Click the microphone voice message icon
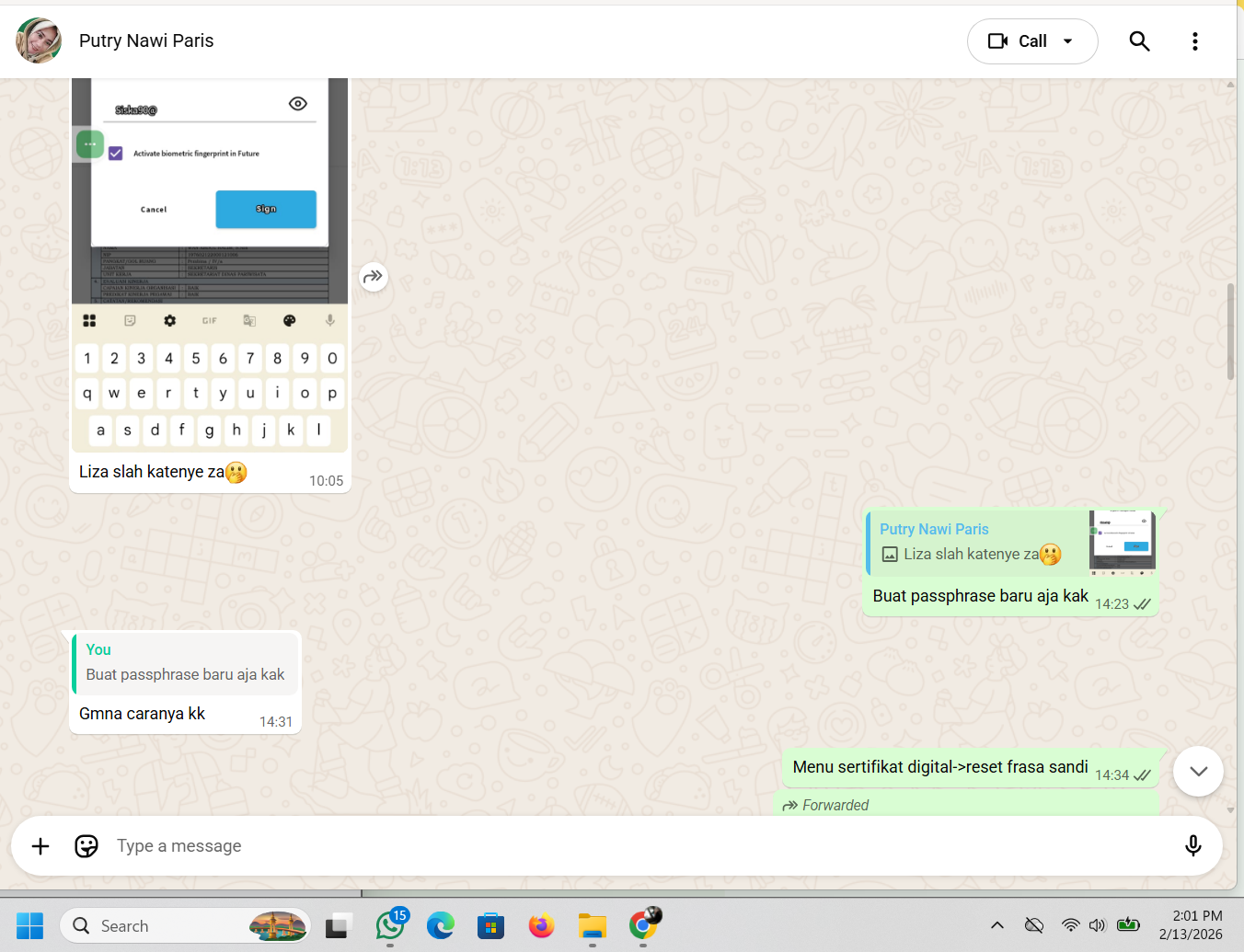Image resolution: width=1244 pixels, height=952 pixels. pos(1192,846)
